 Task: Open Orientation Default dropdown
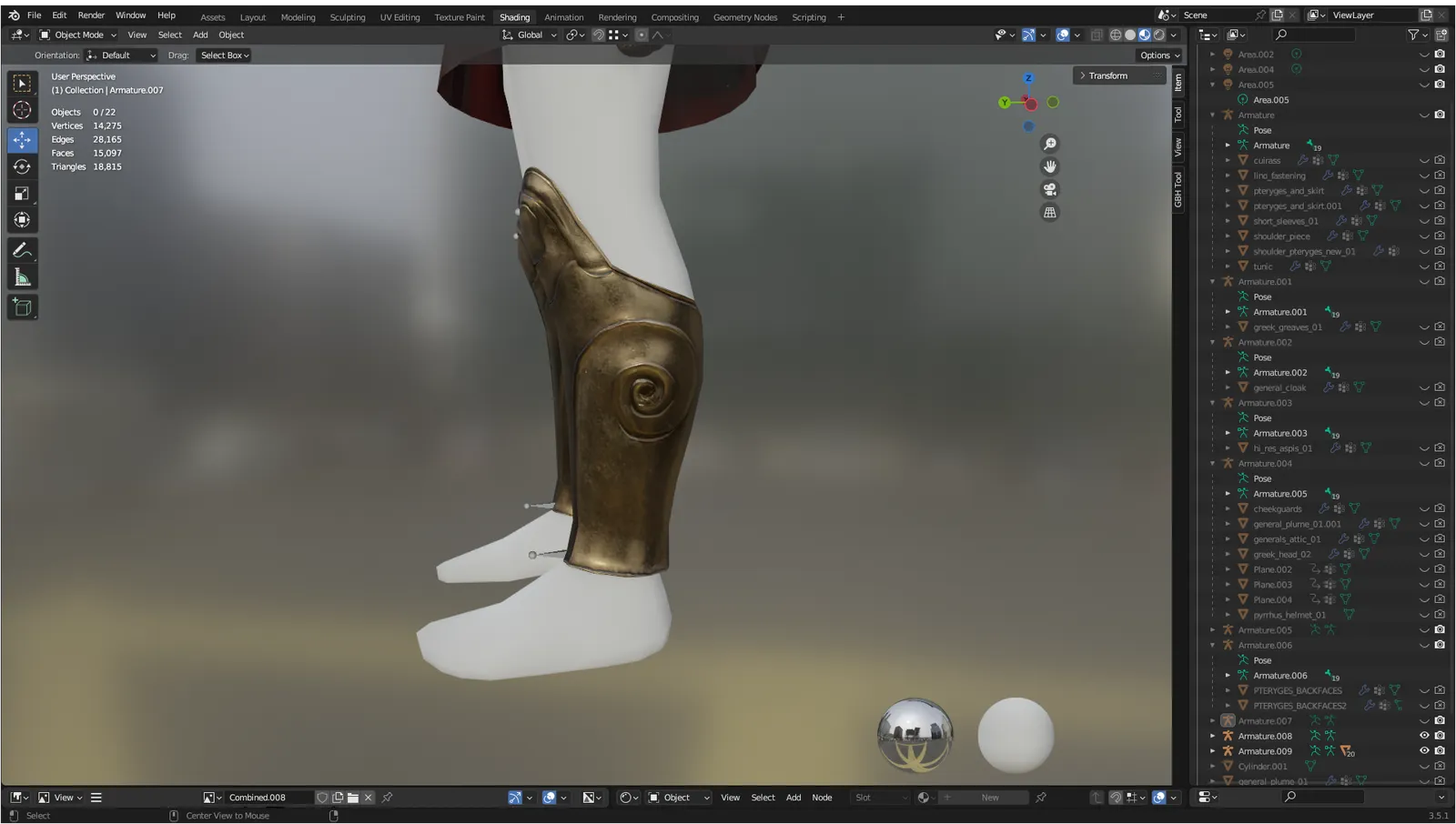coord(122,55)
